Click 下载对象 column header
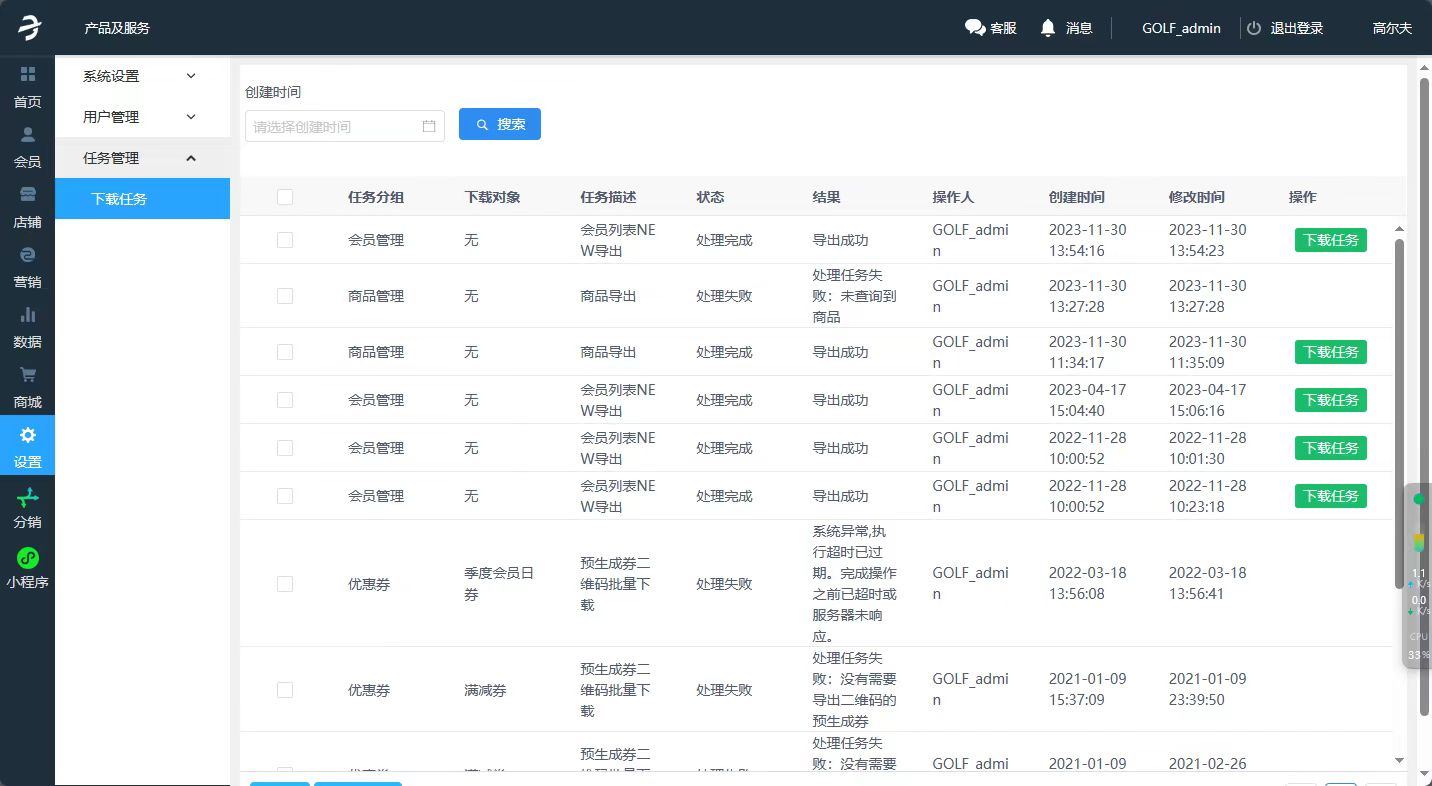This screenshot has height=786, width=1432. pyautogui.click(x=492, y=197)
